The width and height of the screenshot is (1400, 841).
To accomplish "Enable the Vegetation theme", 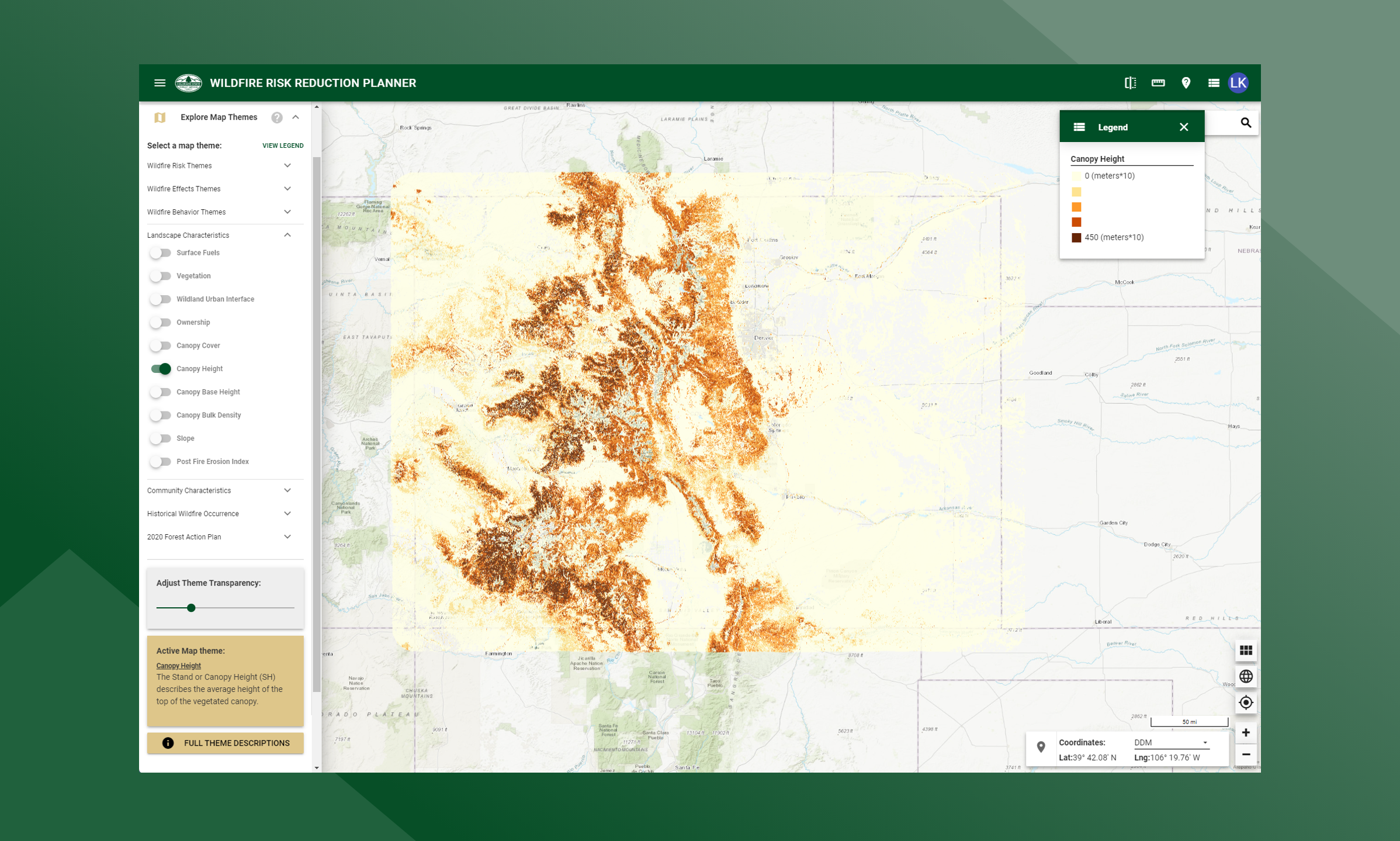I will pyautogui.click(x=160, y=276).
